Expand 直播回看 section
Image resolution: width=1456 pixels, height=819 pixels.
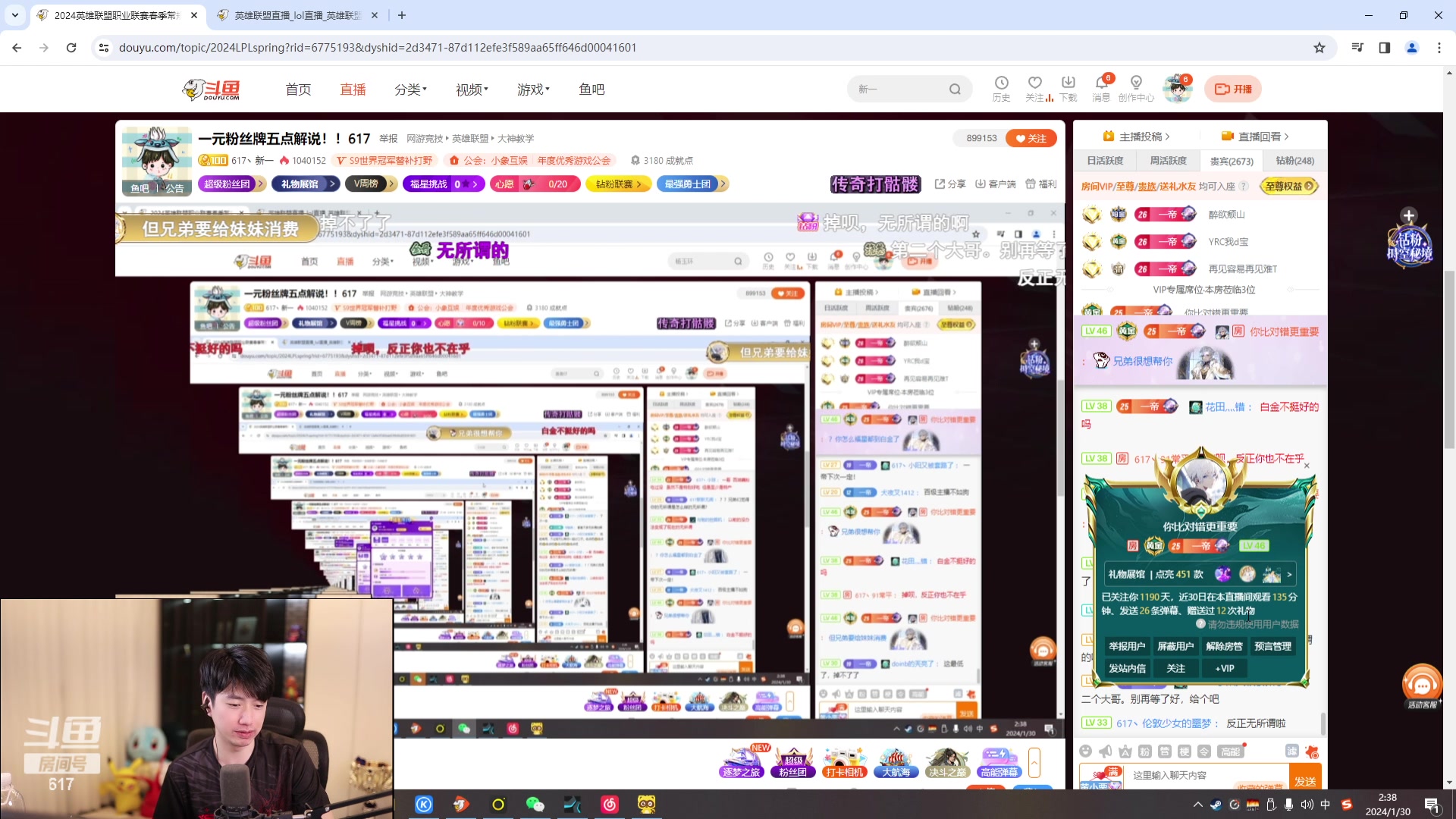pyautogui.click(x=1255, y=136)
